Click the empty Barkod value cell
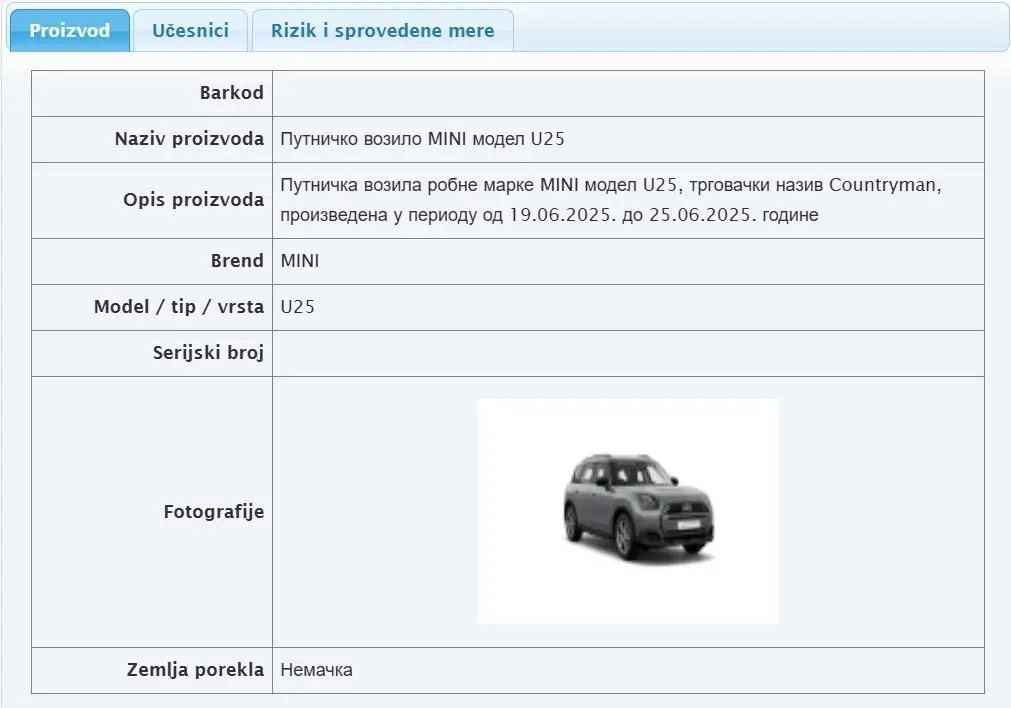Viewport: 1011px width, 708px height. coord(627,93)
